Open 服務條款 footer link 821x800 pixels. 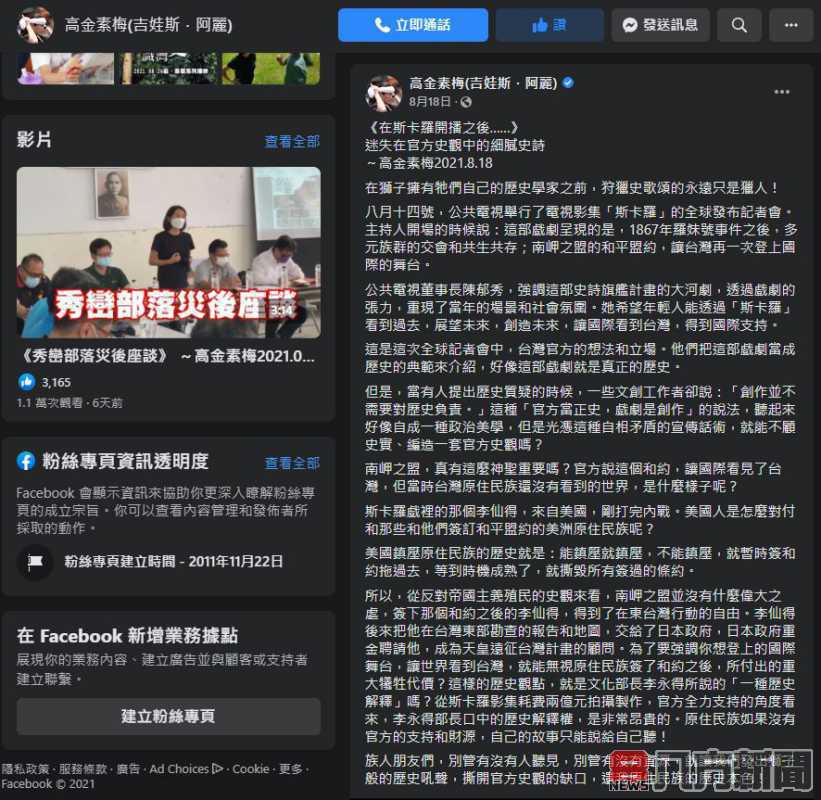pyautogui.click(x=83, y=769)
